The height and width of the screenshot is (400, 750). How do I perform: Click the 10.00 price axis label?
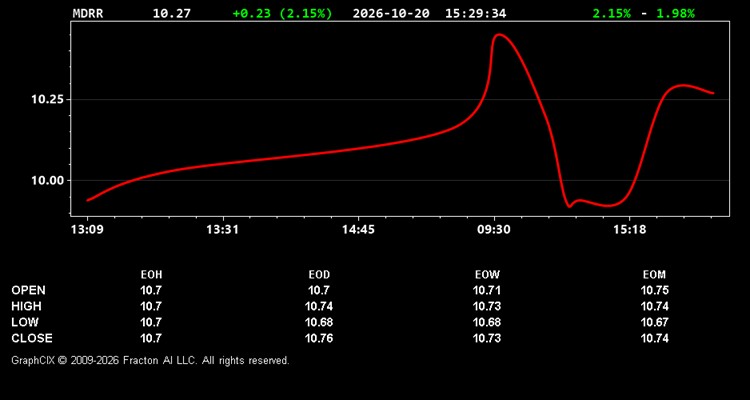point(47,180)
